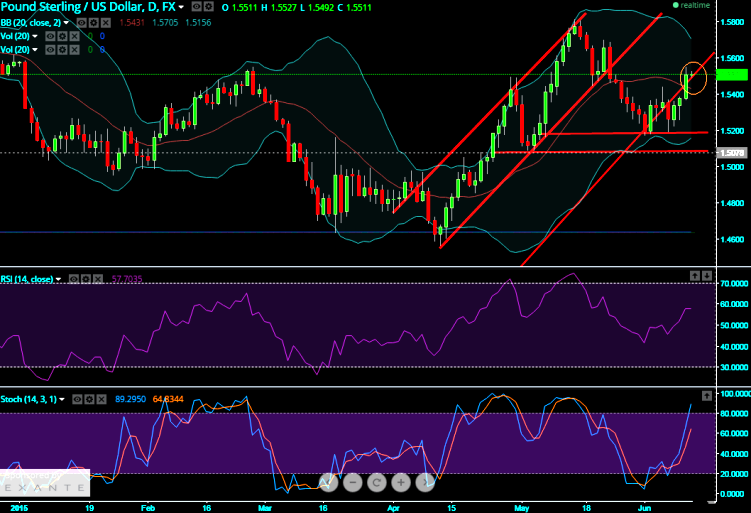The width and height of the screenshot is (751, 513).
Task: Click the 1.4600 price axis label
Action: (733, 239)
